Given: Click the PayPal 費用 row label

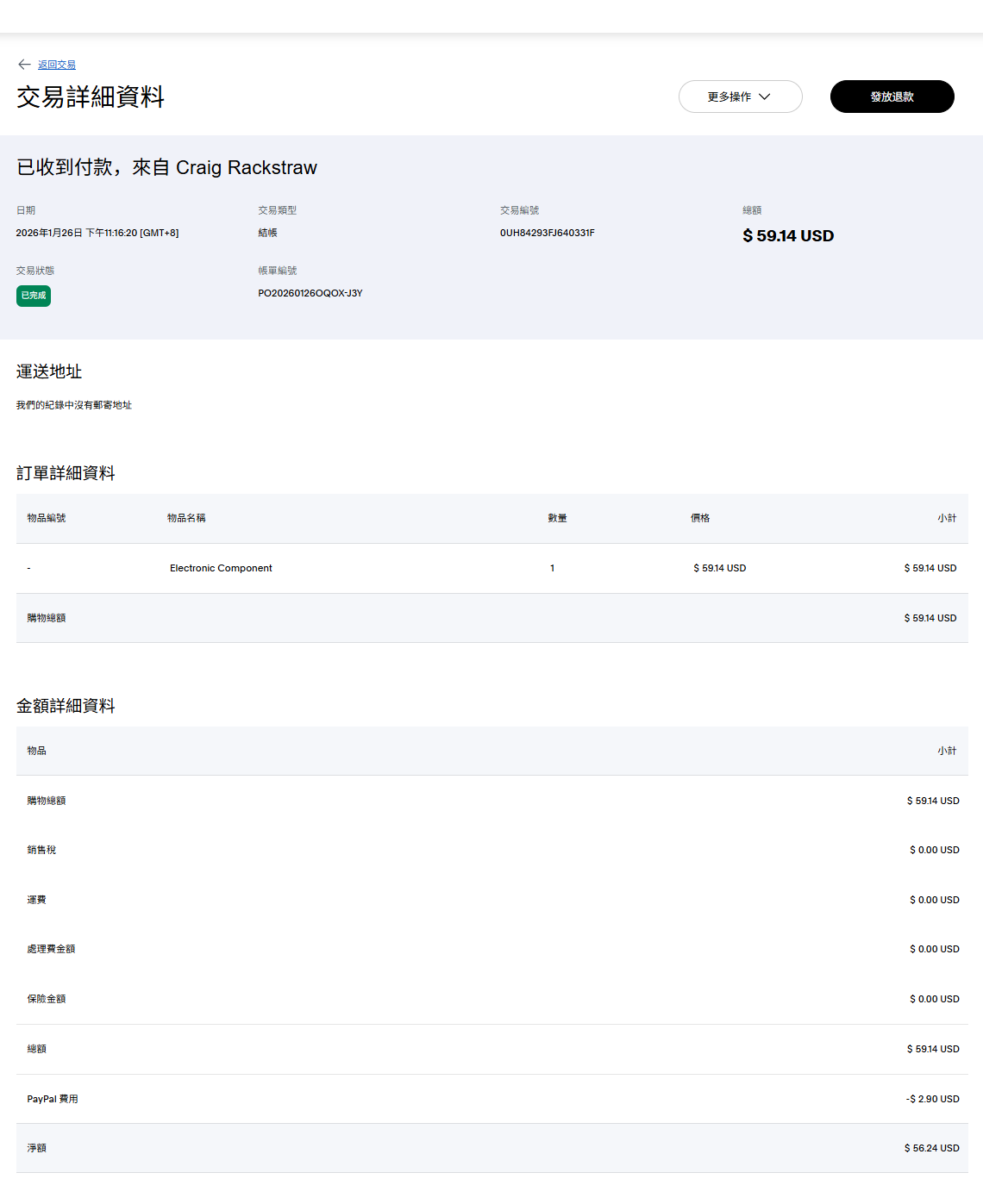Looking at the screenshot, I should 53,1099.
